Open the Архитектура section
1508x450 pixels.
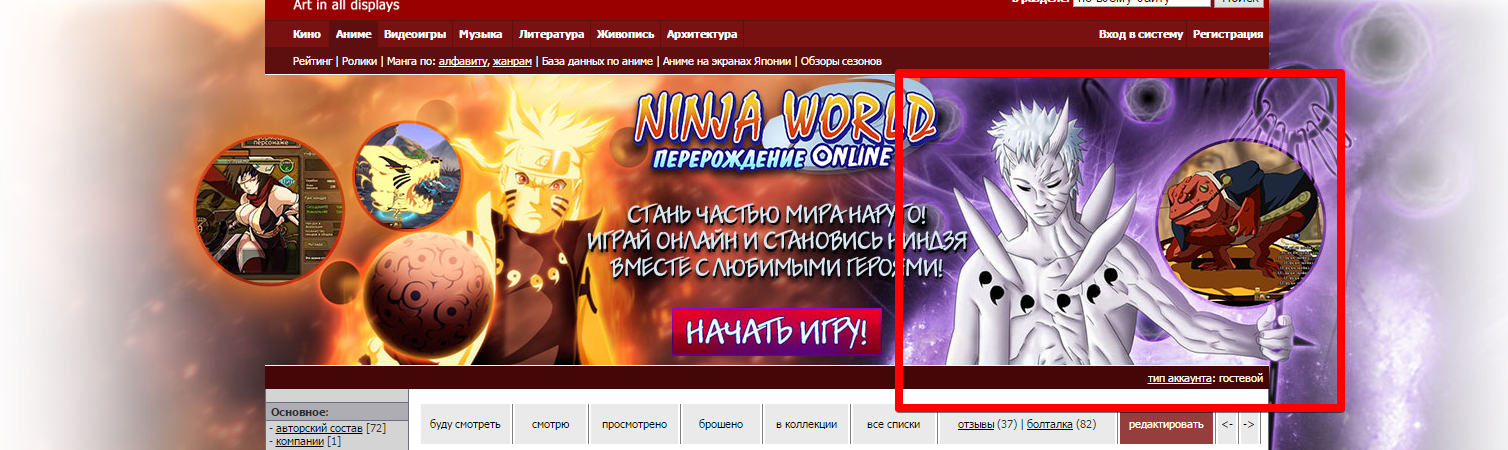coord(702,34)
